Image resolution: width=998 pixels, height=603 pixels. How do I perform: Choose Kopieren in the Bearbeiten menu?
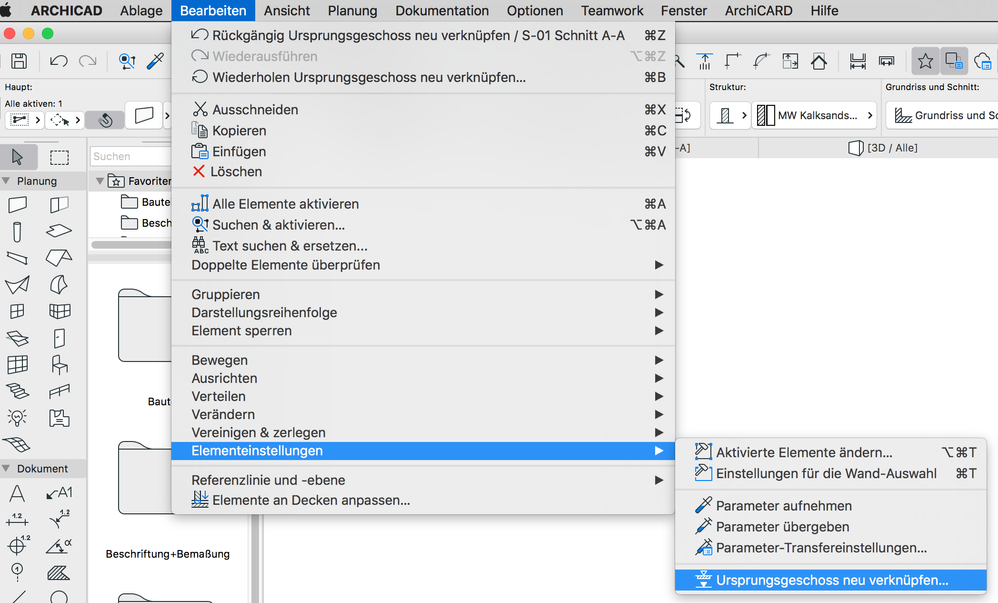point(423,131)
